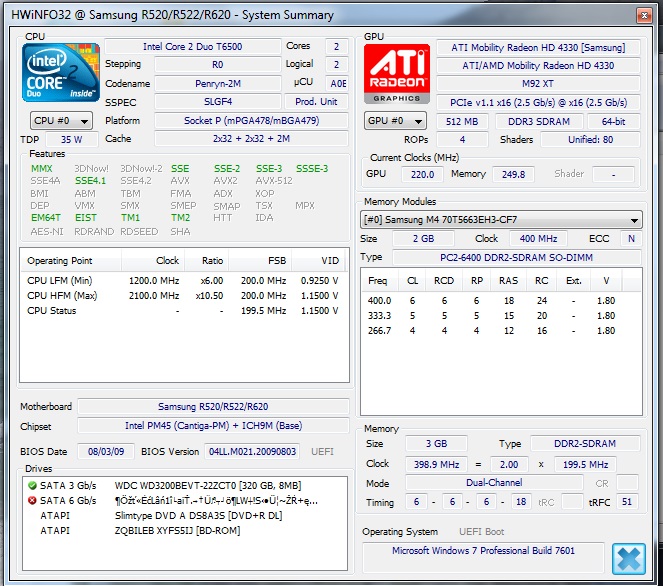Click the 512 MB video memory field
The height and width of the screenshot is (586, 663).
click(462, 122)
